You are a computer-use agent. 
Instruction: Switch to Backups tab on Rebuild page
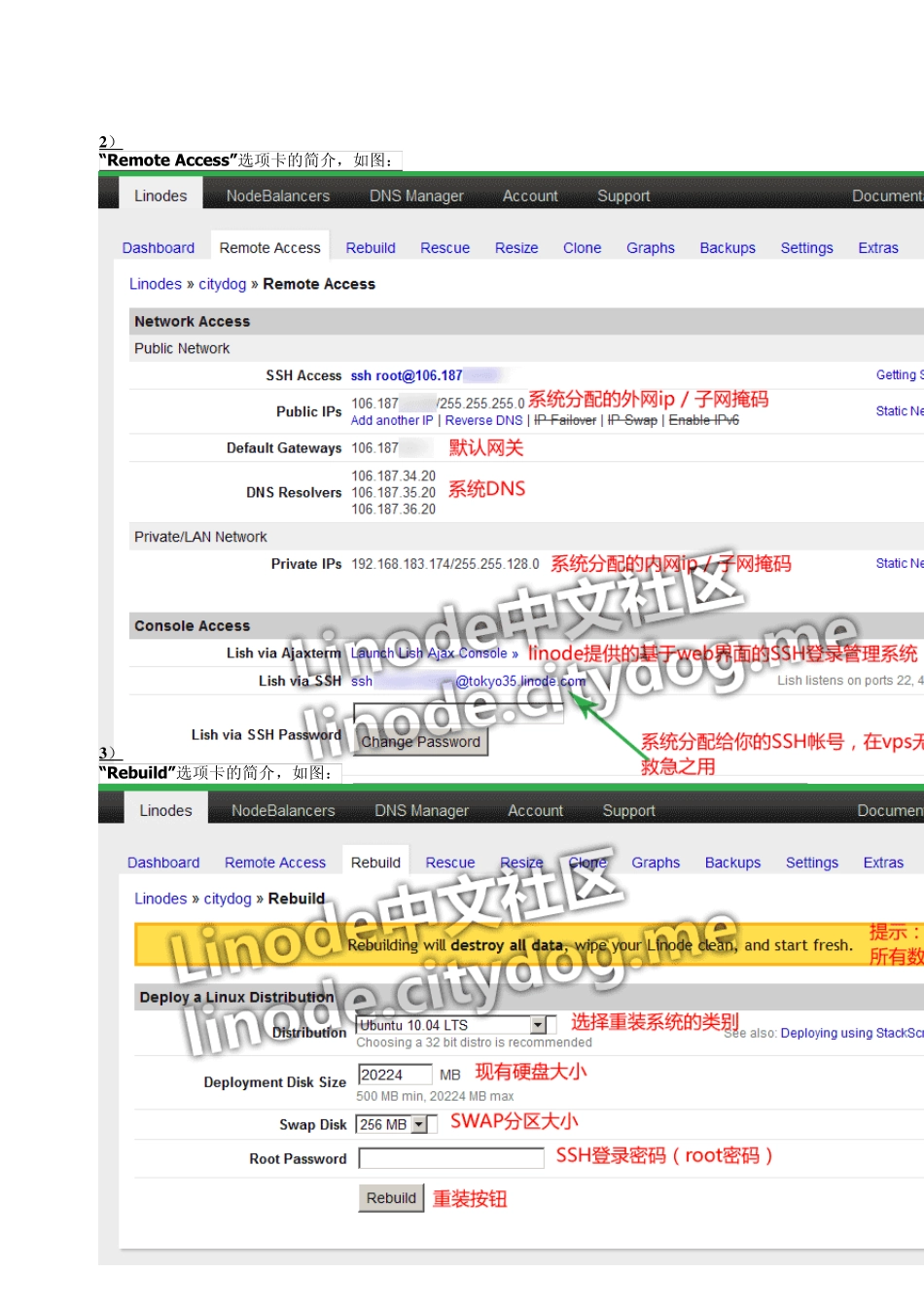point(732,863)
